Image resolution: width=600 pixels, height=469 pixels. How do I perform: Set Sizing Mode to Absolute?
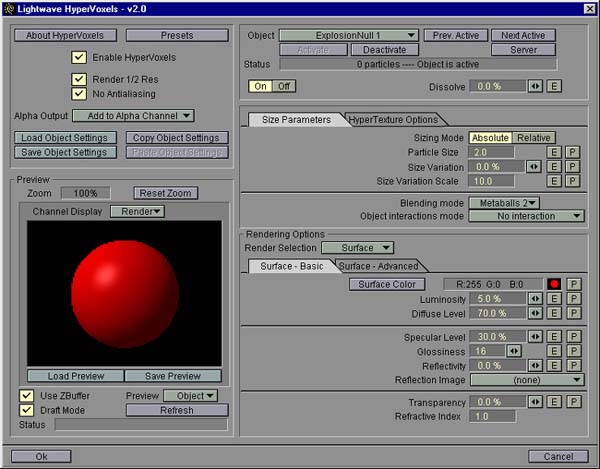point(491,138)
